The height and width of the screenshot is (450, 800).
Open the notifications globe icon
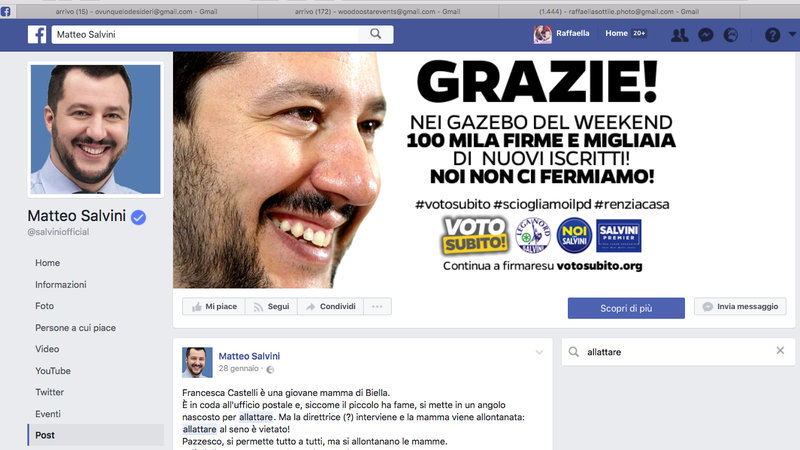pyautogui.click(x=731, y=35)
